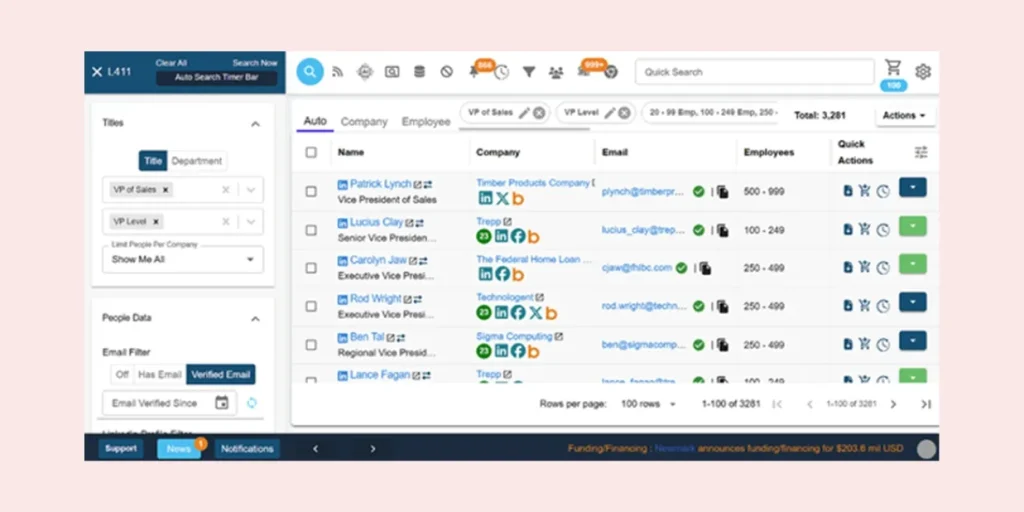Collapse the Titles section
Screen dimensions: 1024x512
(x=255, y=124)
